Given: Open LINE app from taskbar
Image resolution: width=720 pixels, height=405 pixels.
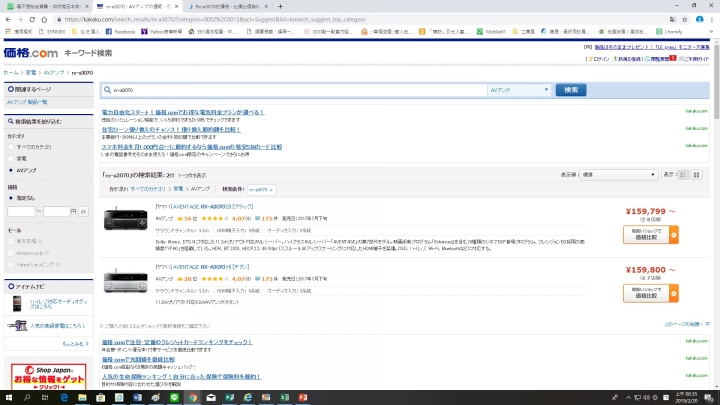Looking at the screenshot, I should [174, 398].
